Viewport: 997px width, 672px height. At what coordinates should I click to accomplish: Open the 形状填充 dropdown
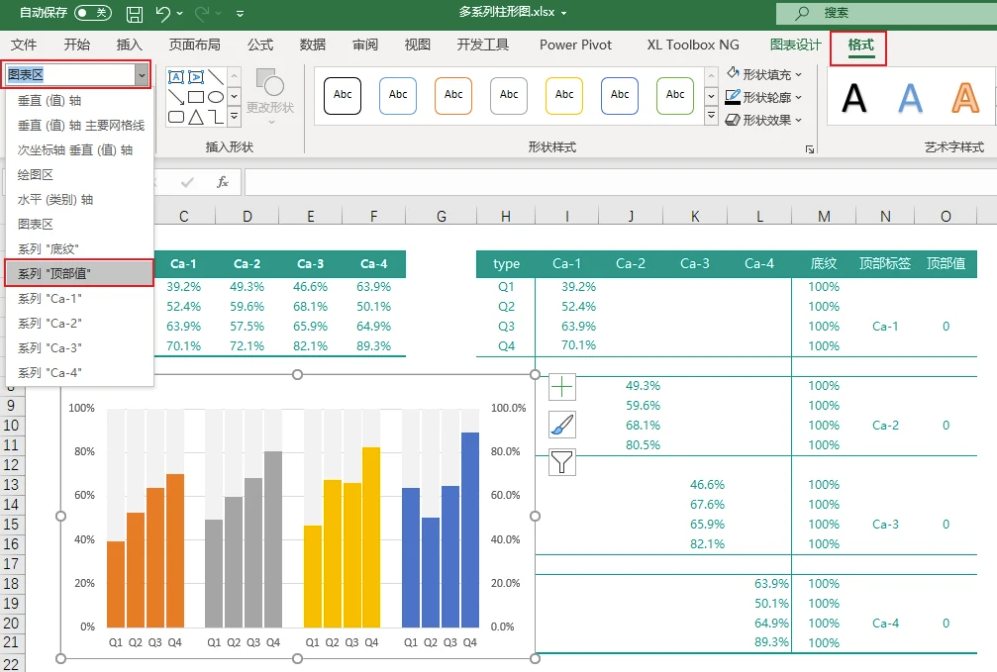click(765, 74)
